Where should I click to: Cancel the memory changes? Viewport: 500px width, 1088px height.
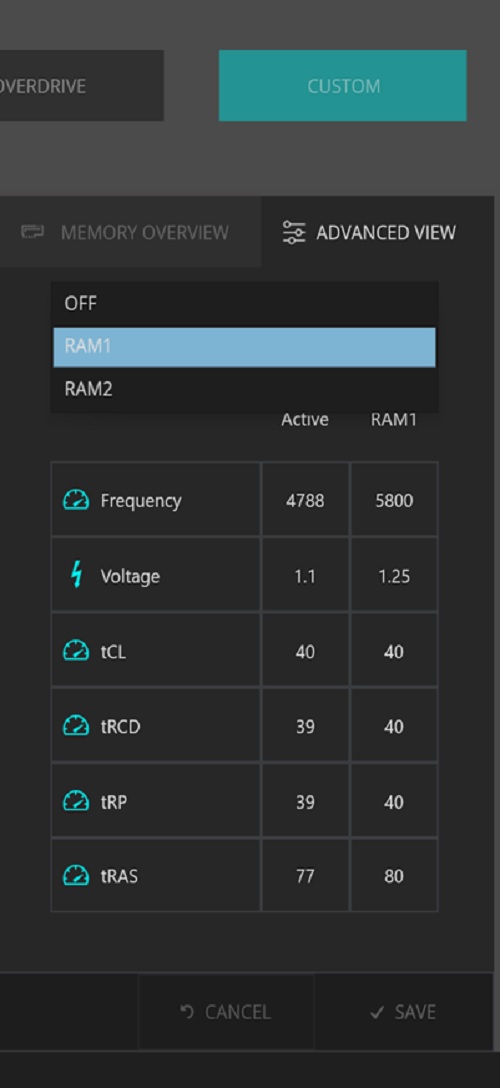226,1012
